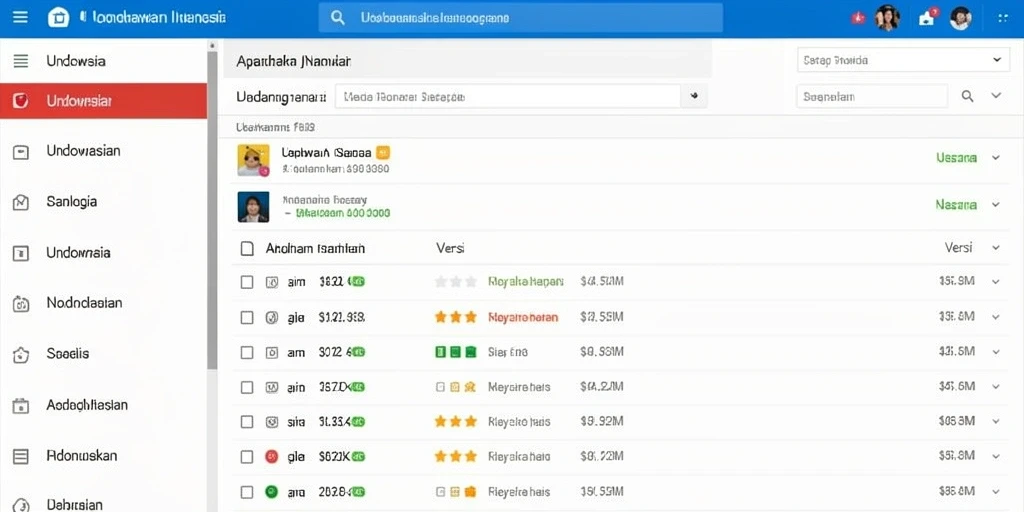The height and width of the screenshot is (512, 1024).
Task: Click the icon beside Dabrisian in the sidebar
Action: 21,505
